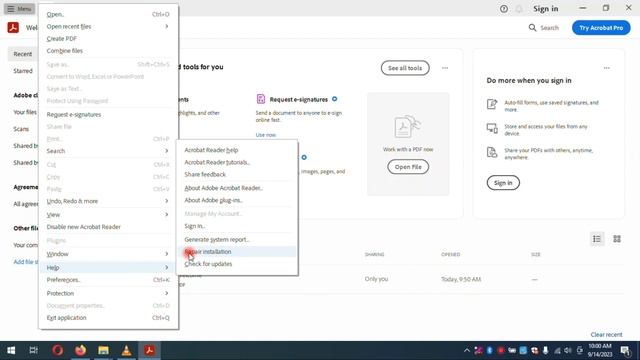640x360 pixels.
Task: Click the Work with a PDF illustration
Action: pos(407,127)
